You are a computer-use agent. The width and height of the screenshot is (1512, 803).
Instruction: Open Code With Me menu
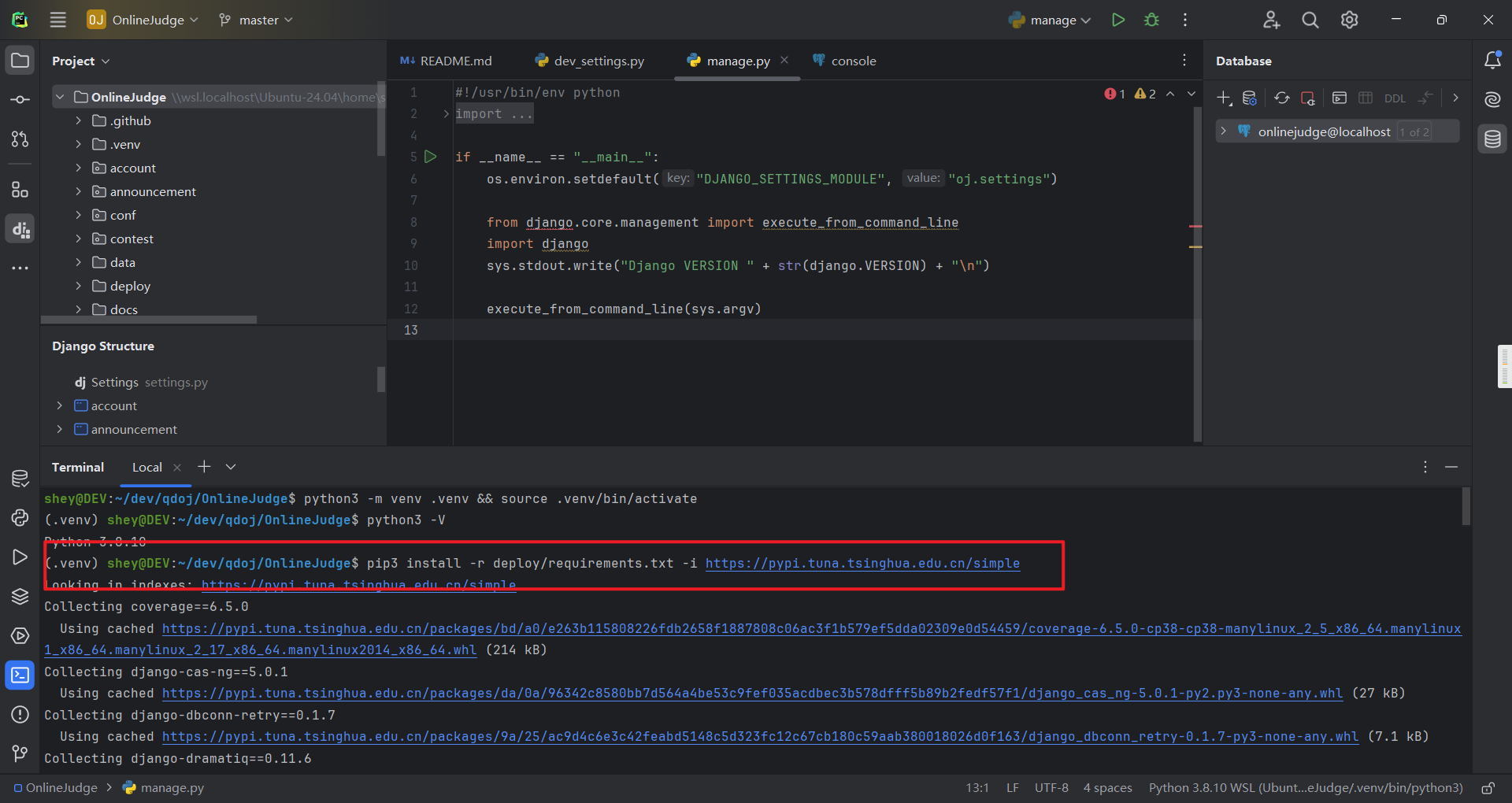click(1271, 20)
